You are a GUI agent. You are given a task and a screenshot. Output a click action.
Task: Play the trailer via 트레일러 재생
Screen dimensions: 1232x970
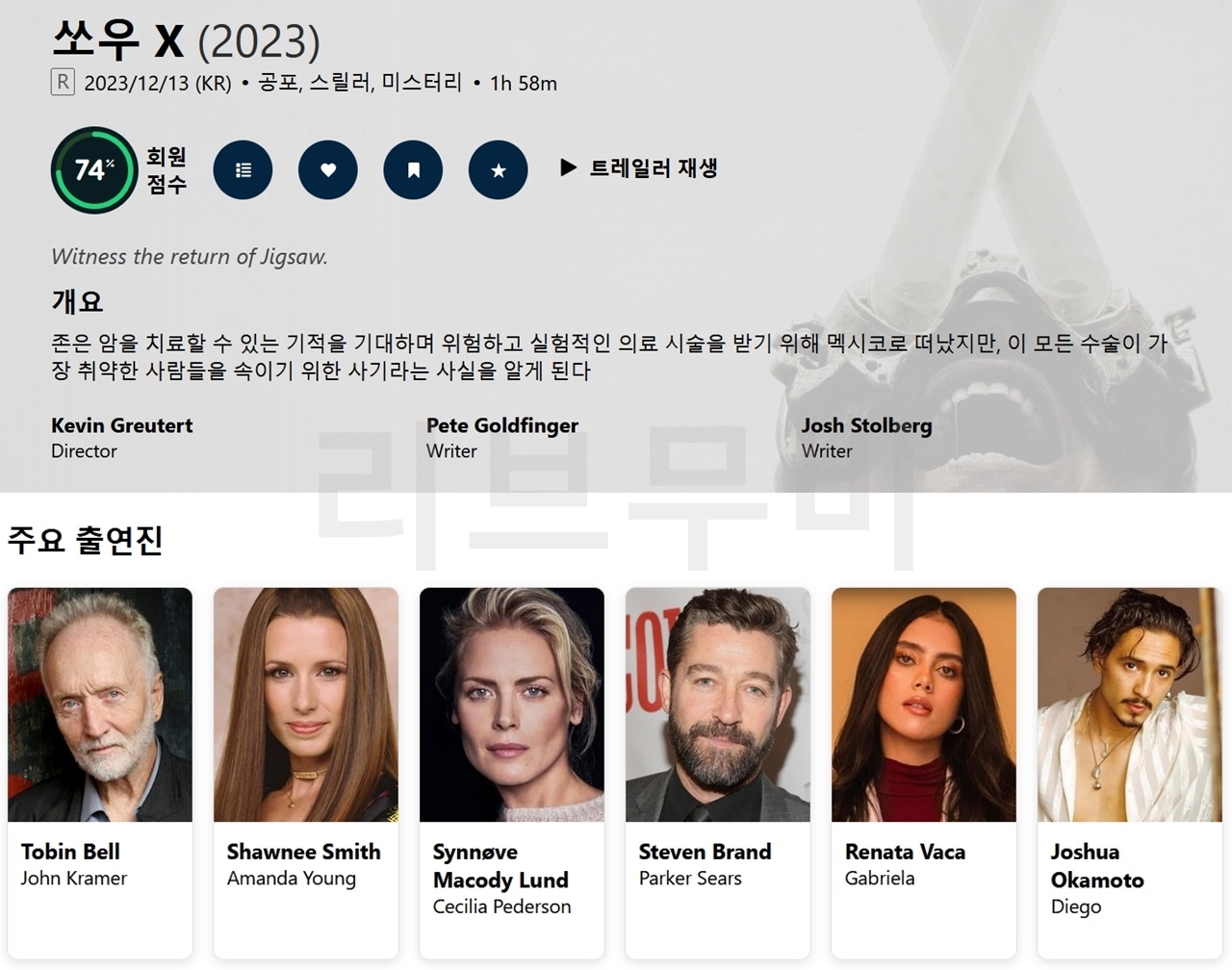(639, 168)
